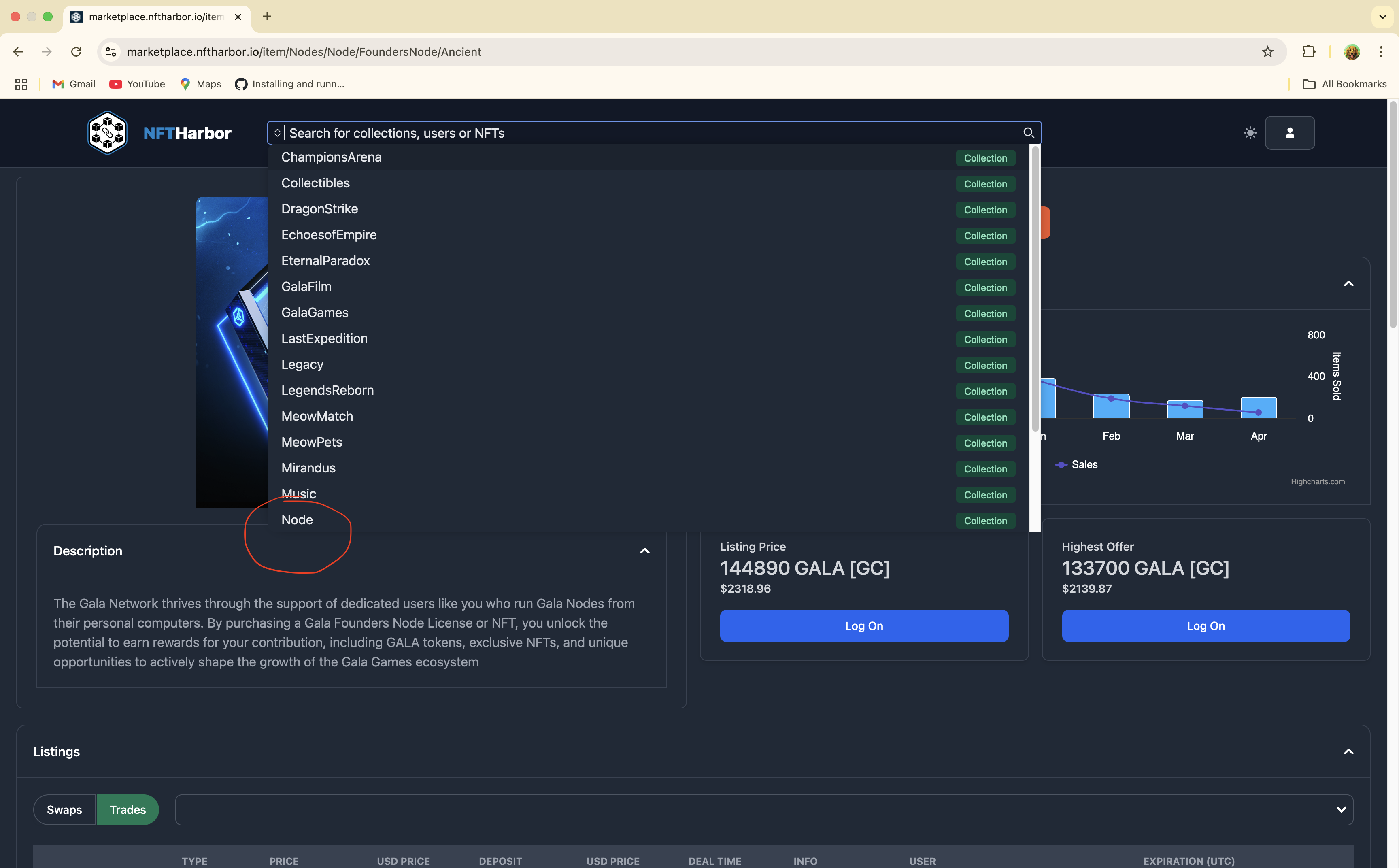Switch to the Trades tab
Image resolution: width=1399 pixels, height=868 pixels.
coord(128,809)
